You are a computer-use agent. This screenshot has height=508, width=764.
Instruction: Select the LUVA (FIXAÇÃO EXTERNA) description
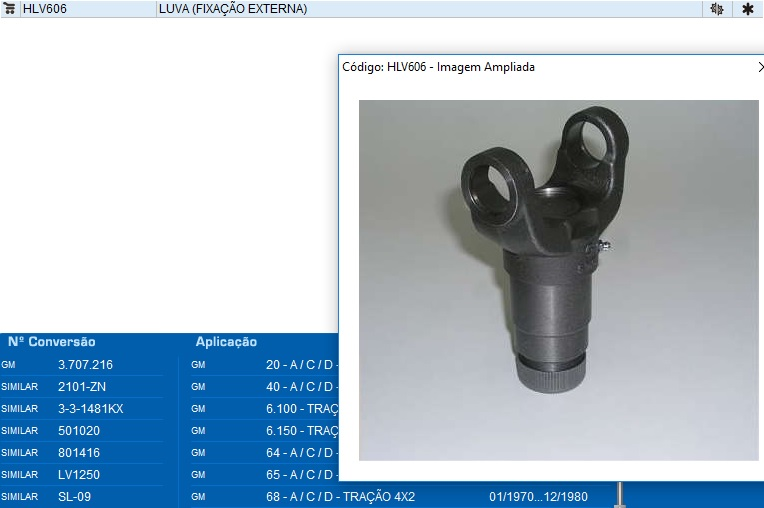[232, 9]
